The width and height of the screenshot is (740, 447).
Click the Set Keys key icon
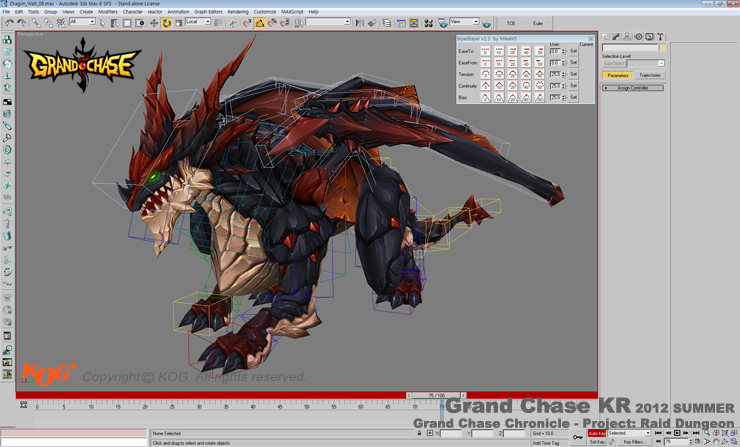pyautogui.click(x=578, y=437)
